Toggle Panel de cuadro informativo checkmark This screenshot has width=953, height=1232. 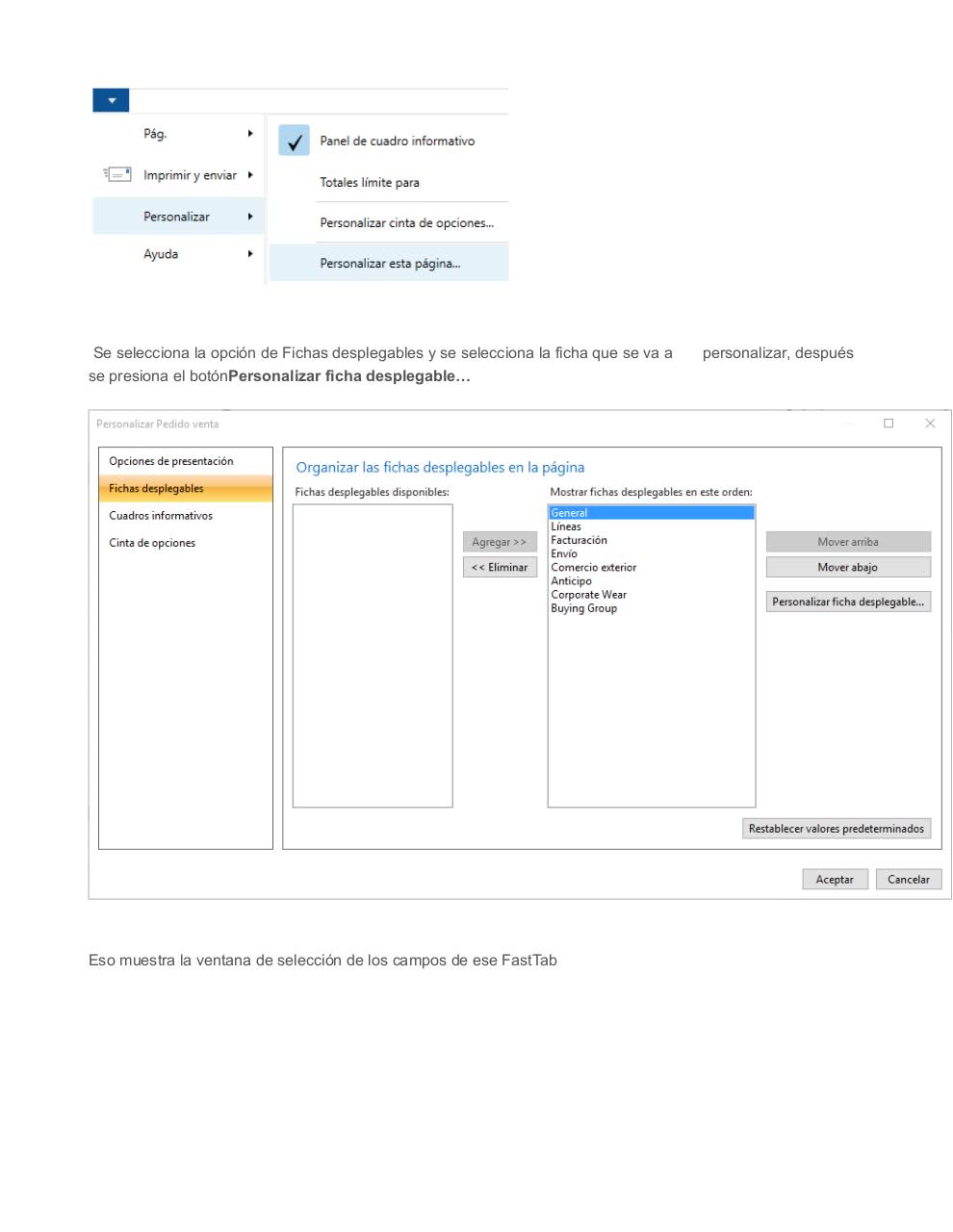(x=295, y=141)
